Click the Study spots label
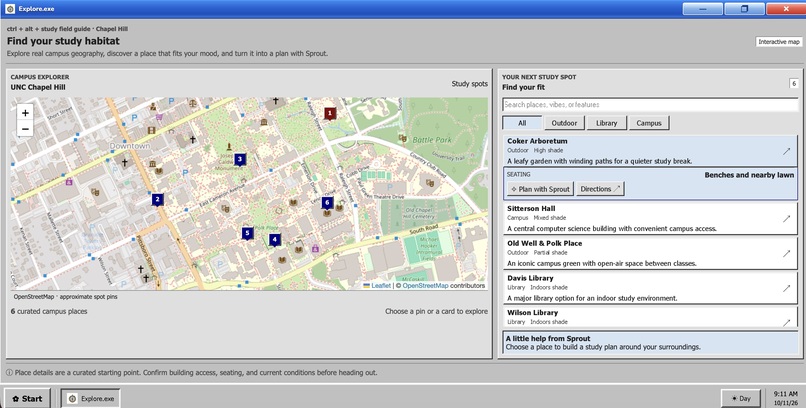Screen dimensions: 806x408 (470, 84)
